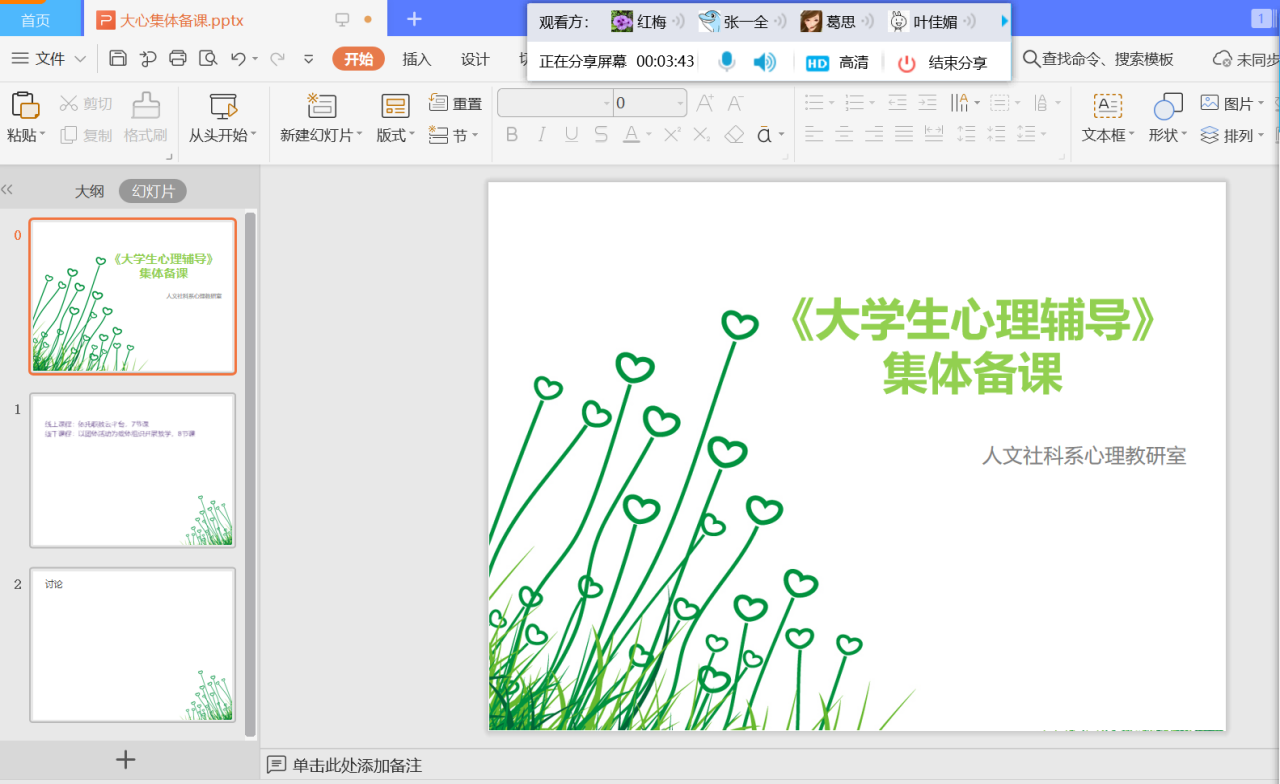Toggle HD 高清 quality mode
The height and width of the screenshot is (784, 1280).
point(837,62)
